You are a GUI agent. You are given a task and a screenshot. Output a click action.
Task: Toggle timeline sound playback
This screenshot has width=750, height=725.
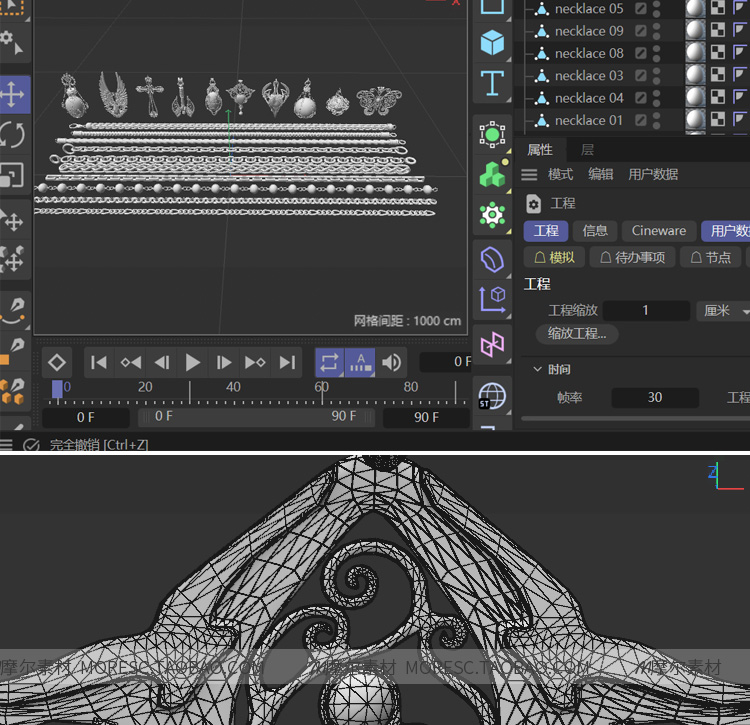click(391, 362)
